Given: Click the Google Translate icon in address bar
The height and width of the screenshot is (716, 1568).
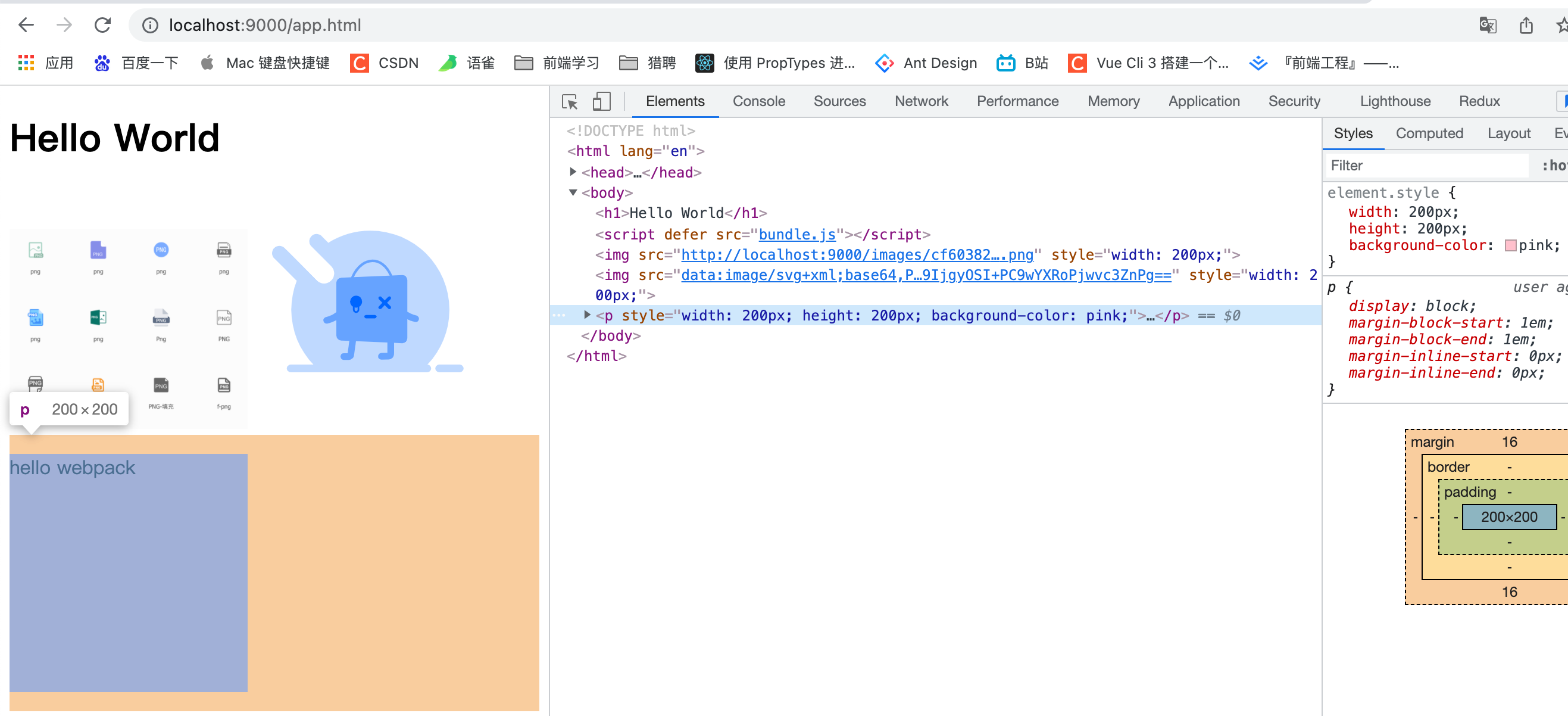Looking at the screenshot, I should (x=1488, y=25).
